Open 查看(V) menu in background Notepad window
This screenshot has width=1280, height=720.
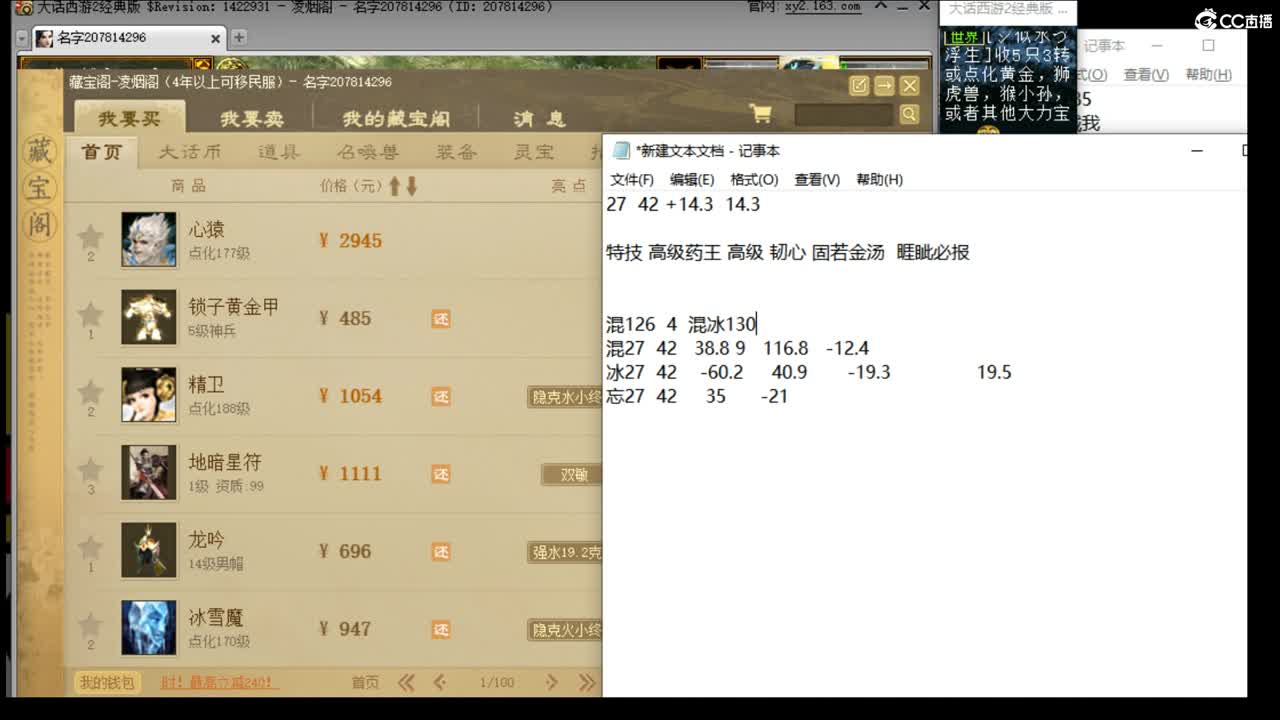click(x=1146, y=75)
